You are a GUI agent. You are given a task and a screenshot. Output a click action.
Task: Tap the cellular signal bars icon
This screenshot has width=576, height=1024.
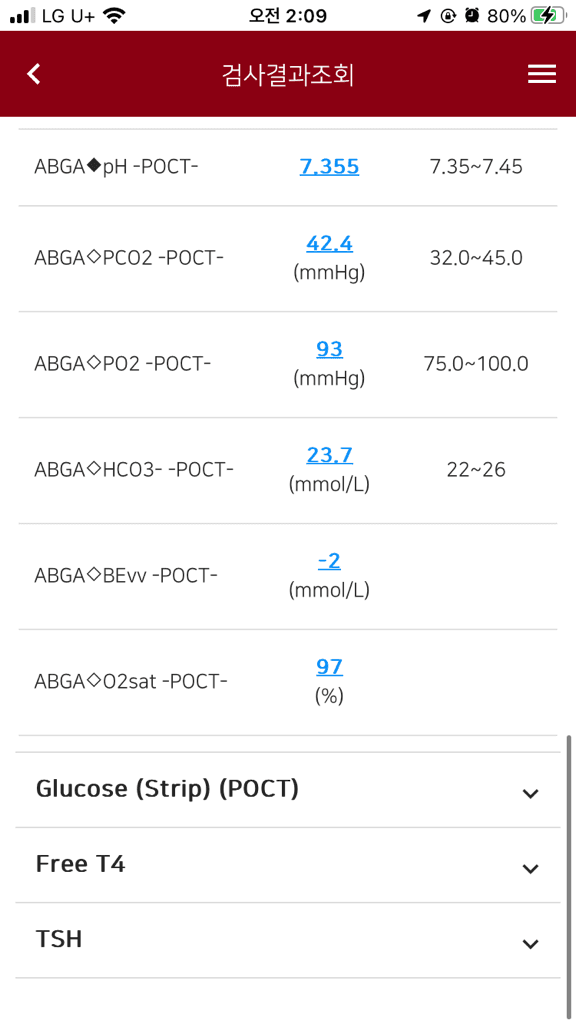23,16
